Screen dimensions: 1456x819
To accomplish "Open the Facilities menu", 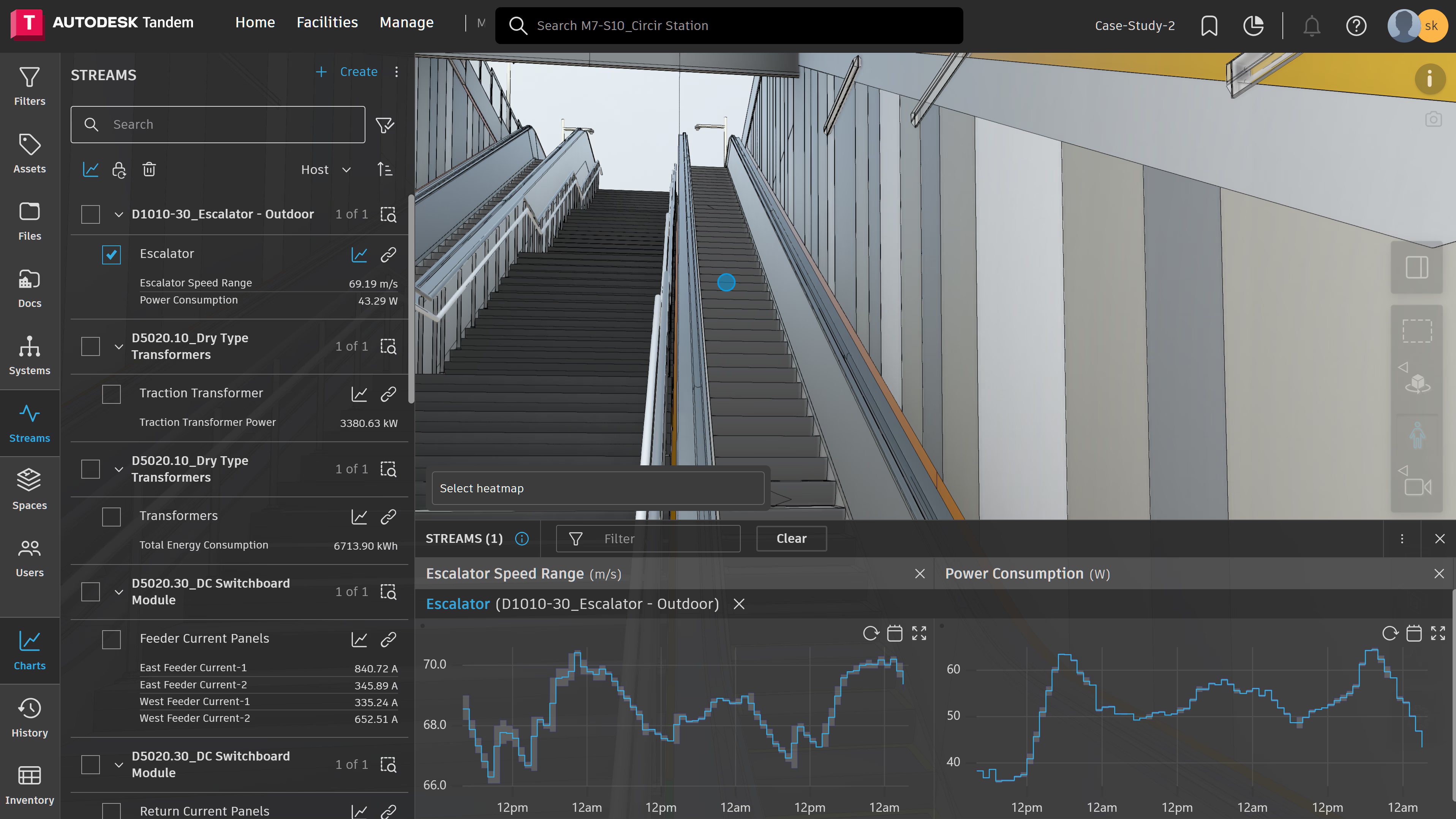I will click(x=327, y=23).
